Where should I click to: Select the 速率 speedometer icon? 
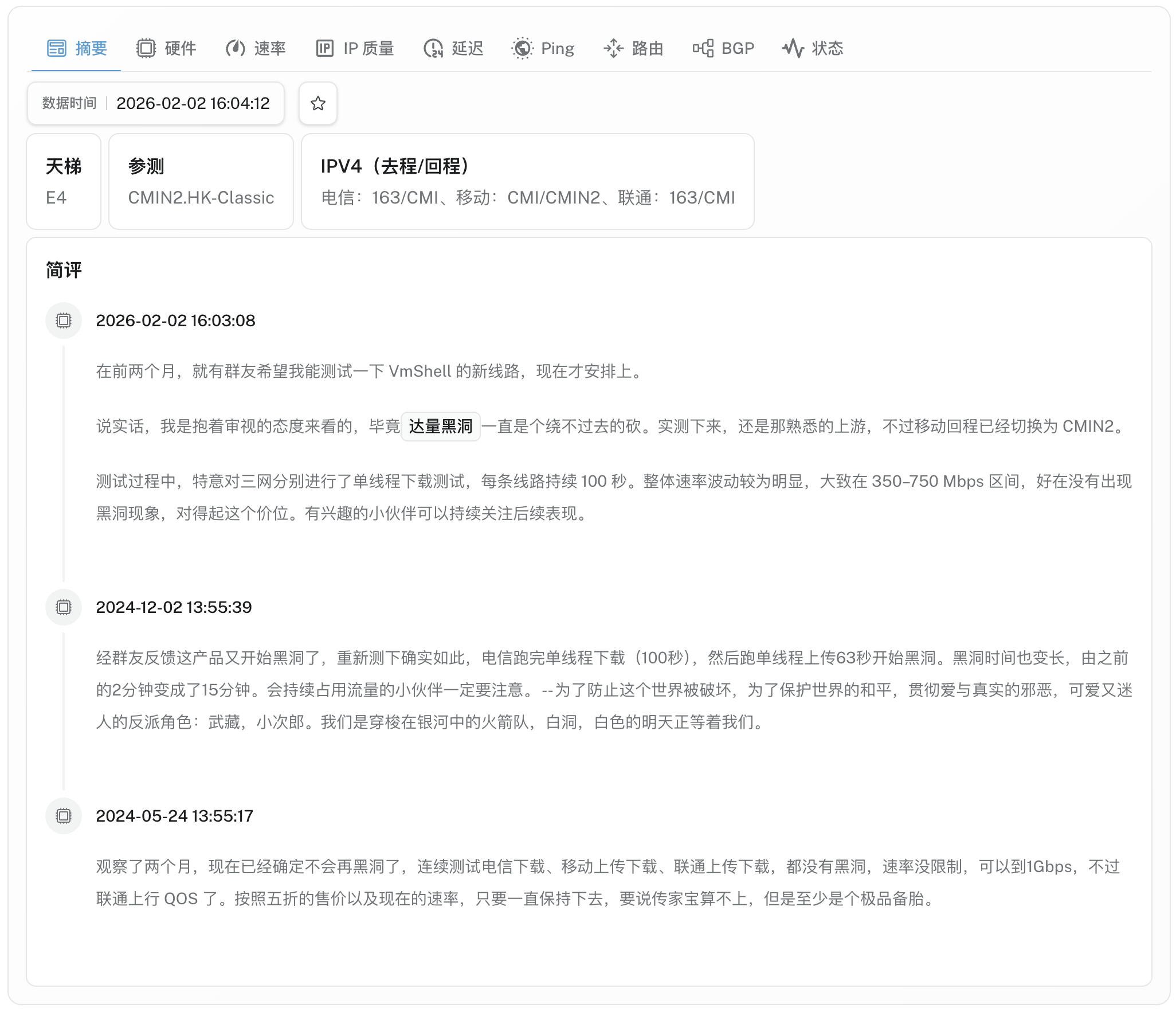[236, 48]
